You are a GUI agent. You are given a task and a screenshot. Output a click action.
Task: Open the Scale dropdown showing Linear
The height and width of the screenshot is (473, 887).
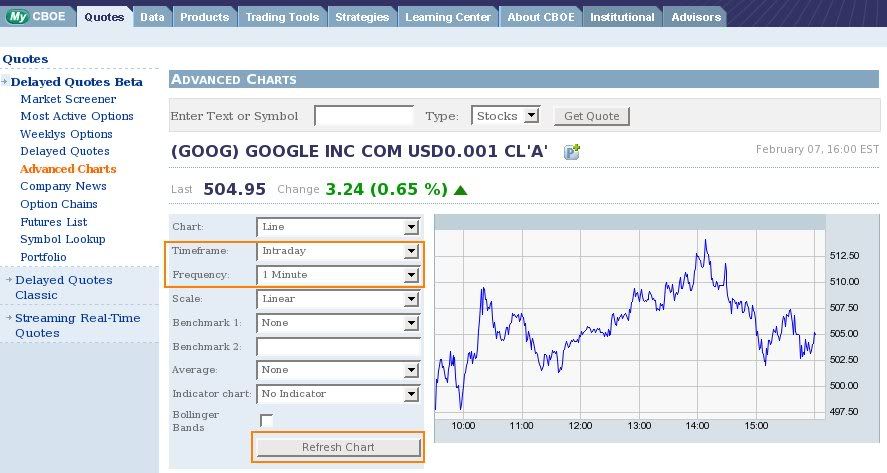pyautogui.click(x=338, y=299)
